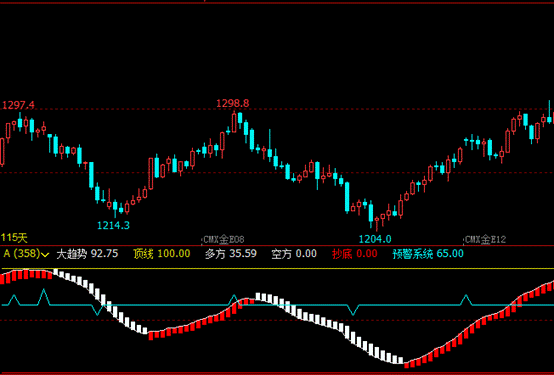Click the 大趋势 92.75 indicator label
This screenshot has width=554, height=375.
(87, 253)
